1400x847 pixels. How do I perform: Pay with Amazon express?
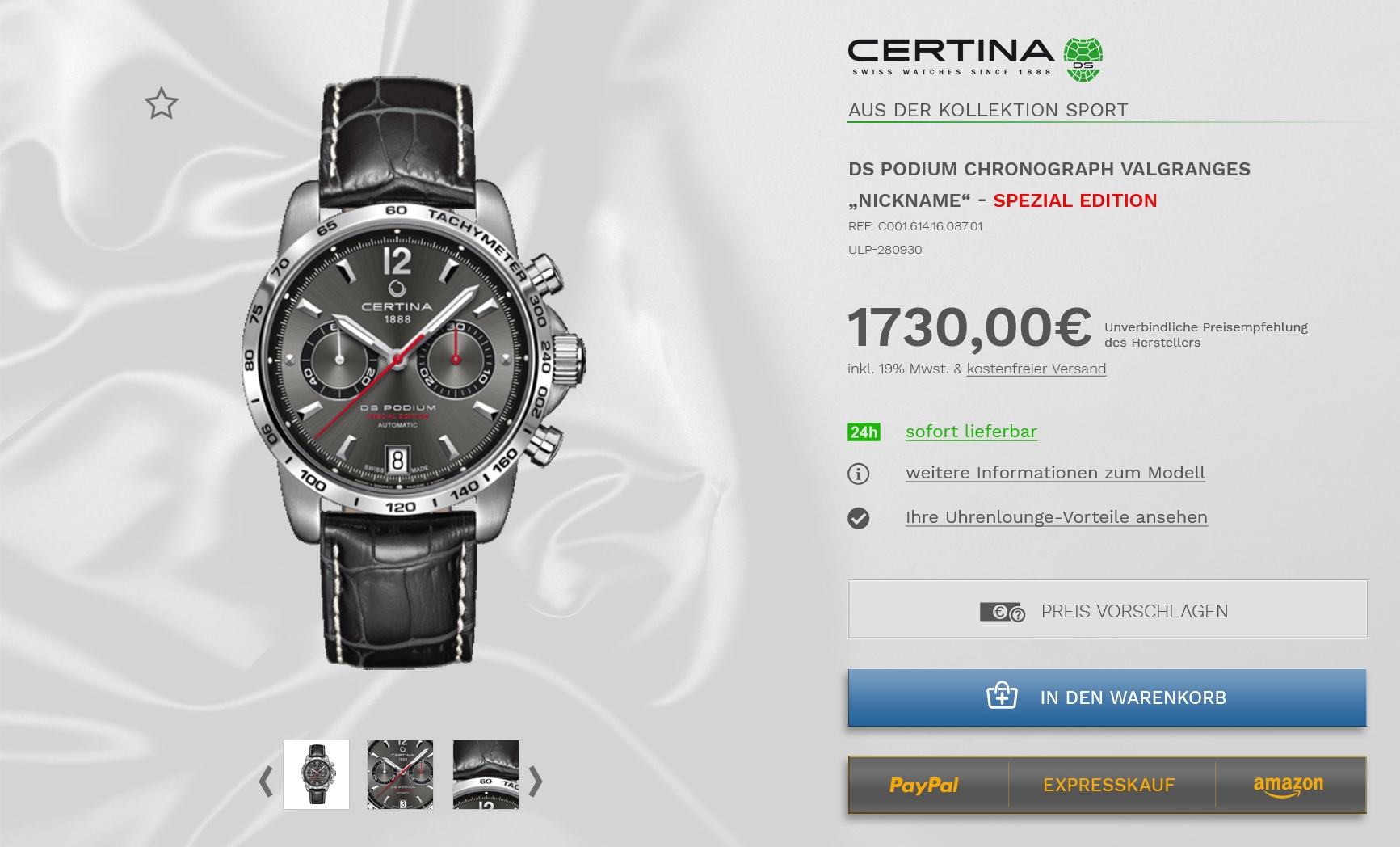[1289, 785]
